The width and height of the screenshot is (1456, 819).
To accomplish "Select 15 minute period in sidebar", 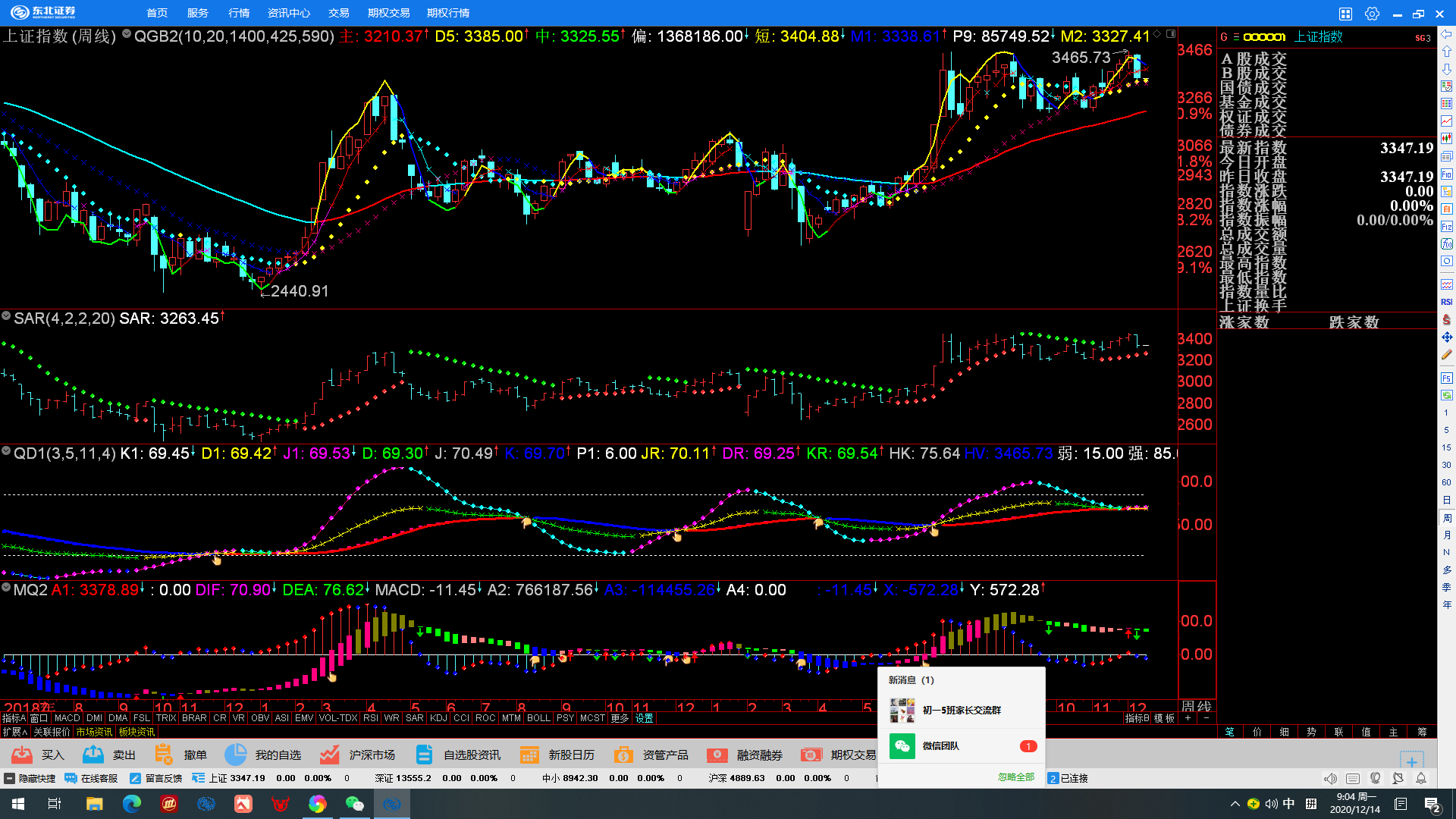I will (x=1447, y=447).
